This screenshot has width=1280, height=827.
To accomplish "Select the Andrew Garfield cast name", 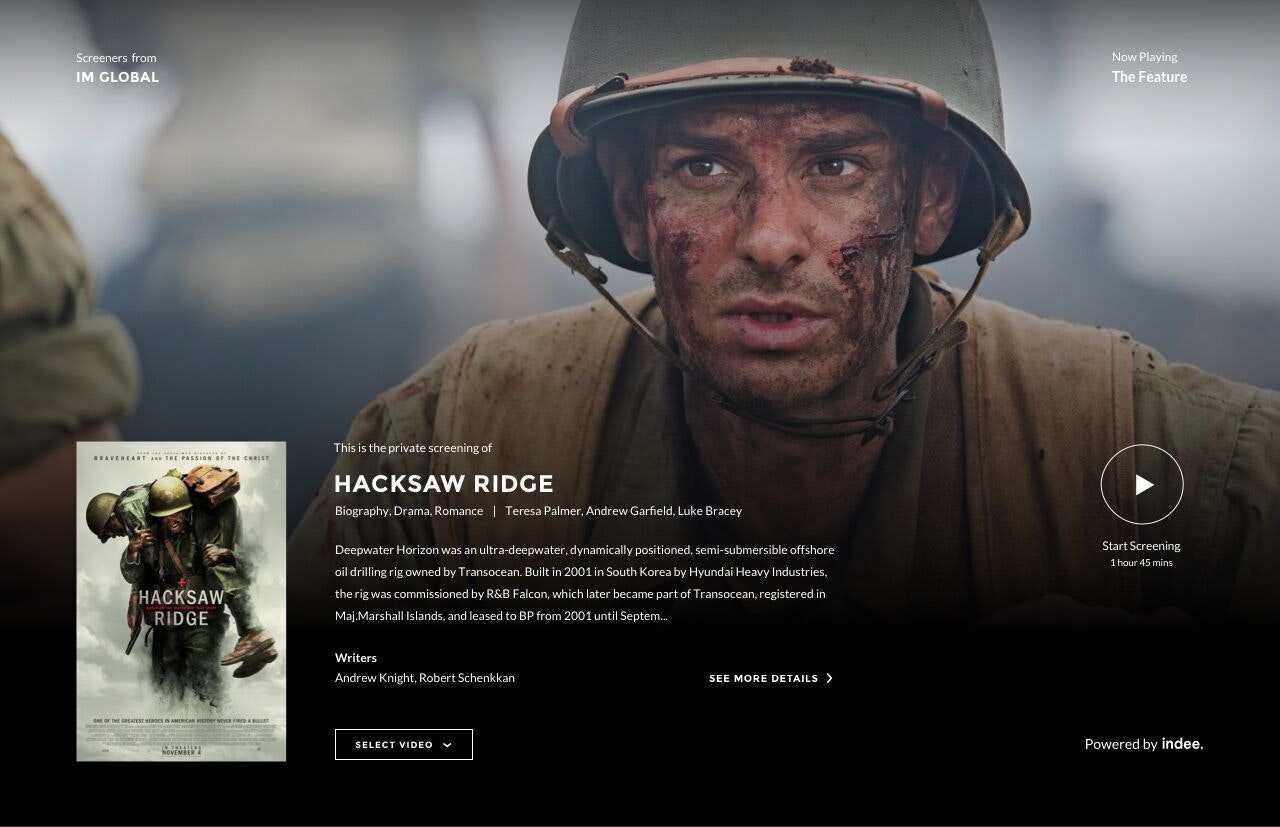I will [629, 511].
